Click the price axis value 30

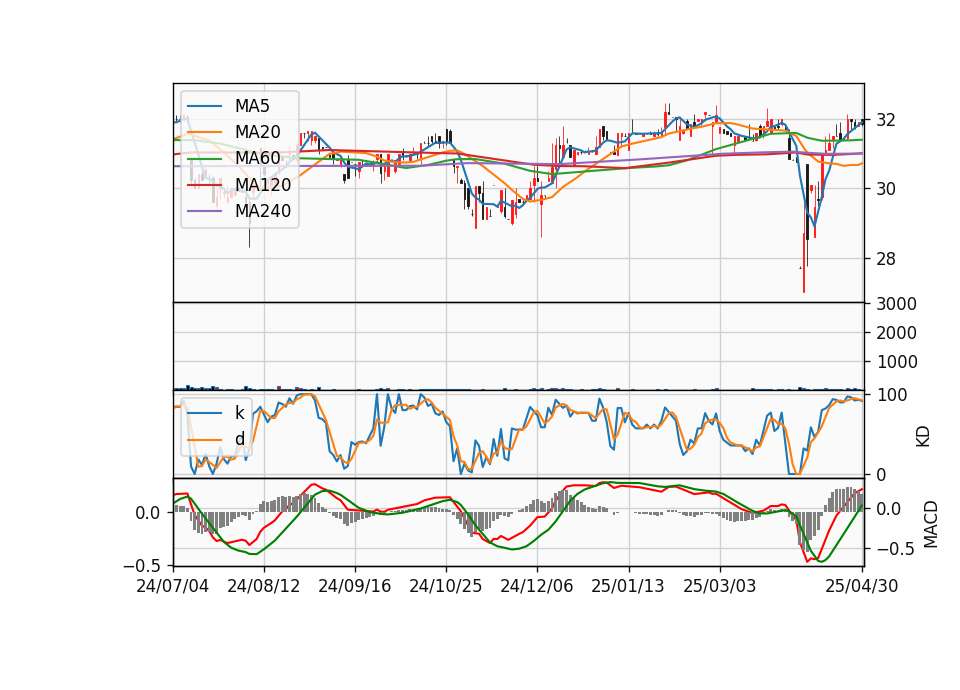pyautogui.click(x=886, y=189)
